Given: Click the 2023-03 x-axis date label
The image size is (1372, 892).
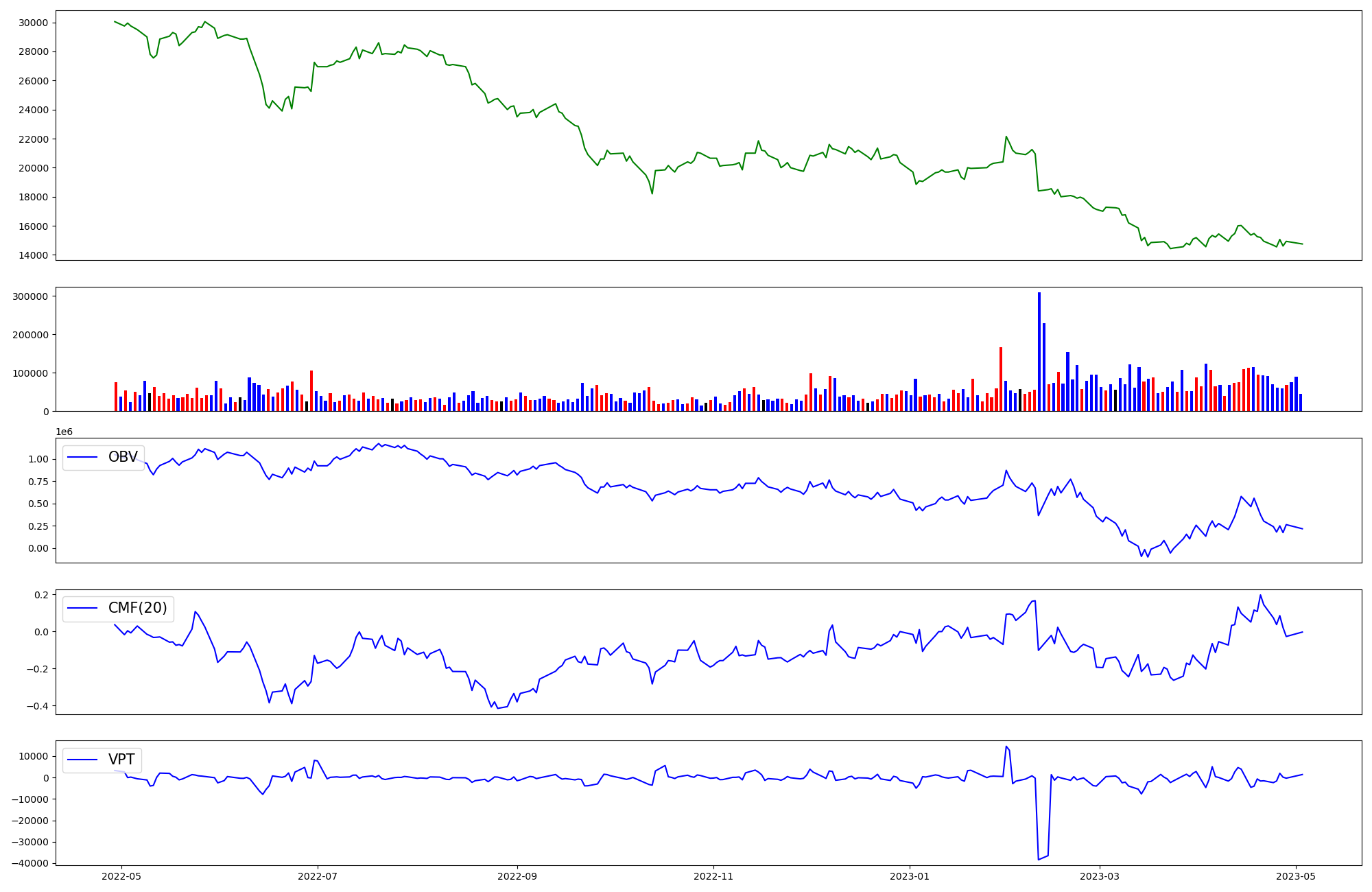Looking at the screenshot, I should 1100,876.
